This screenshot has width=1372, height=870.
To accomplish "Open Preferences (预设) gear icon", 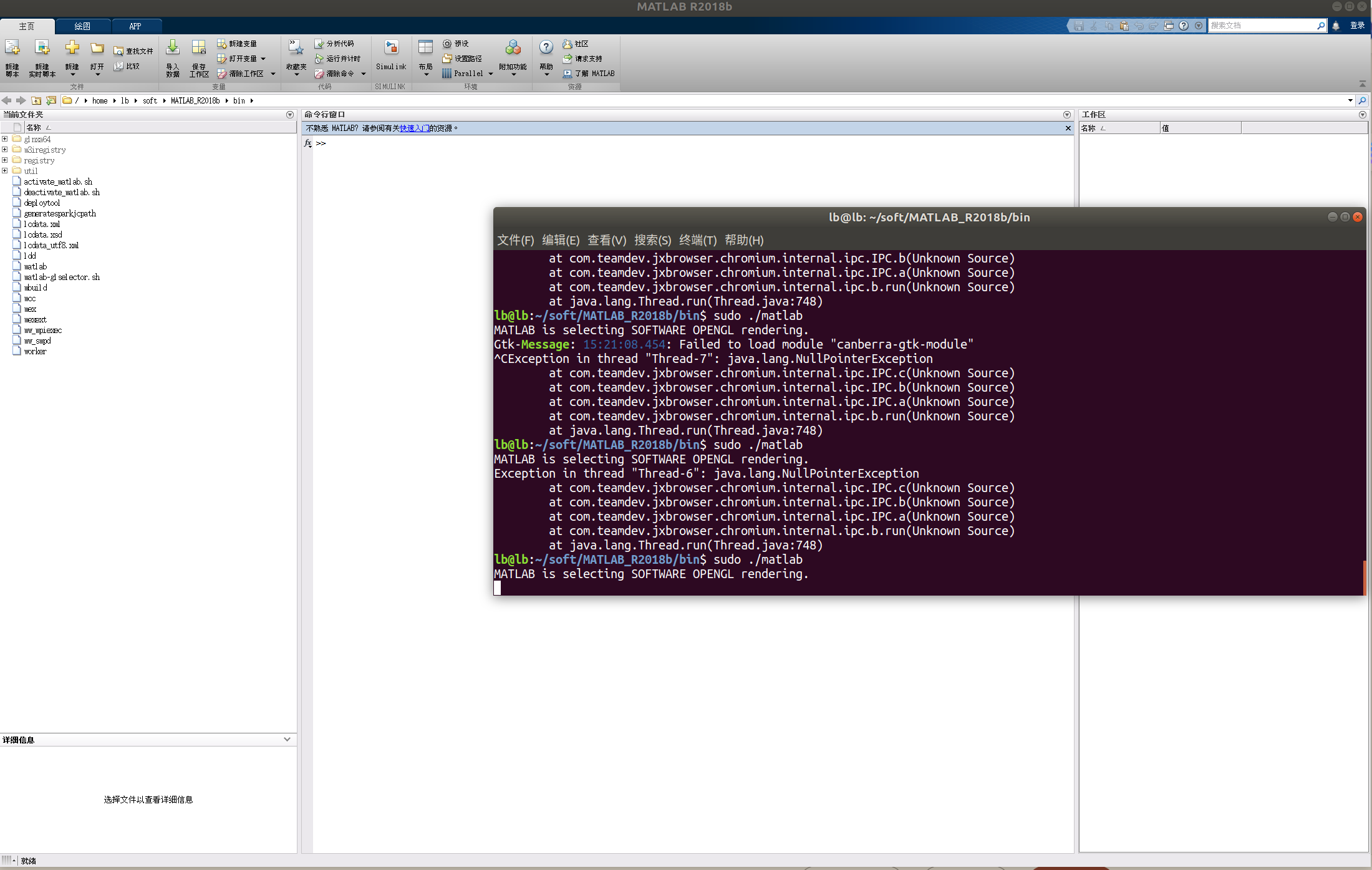I will click(447, 44).
